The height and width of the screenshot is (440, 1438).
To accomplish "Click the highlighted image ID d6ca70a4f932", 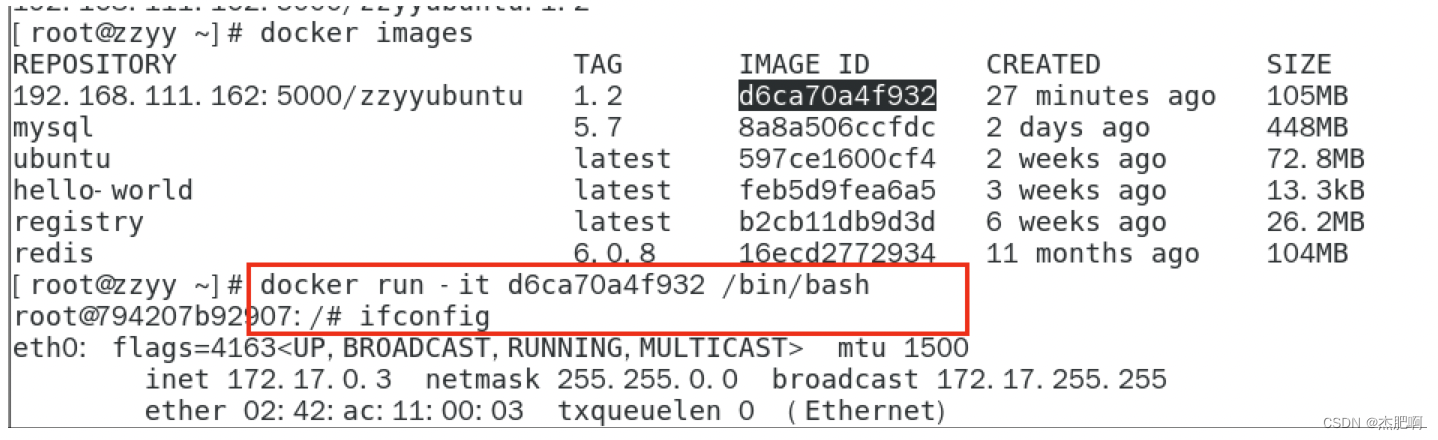I will click(837, 96).
